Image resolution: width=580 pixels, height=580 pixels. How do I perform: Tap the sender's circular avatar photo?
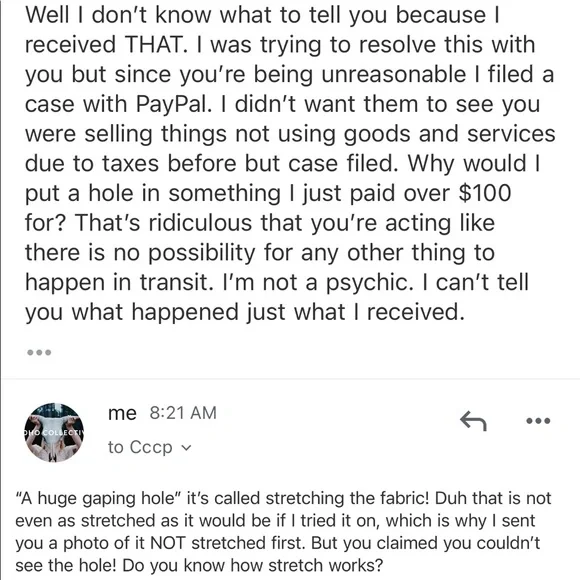(54, 432)
